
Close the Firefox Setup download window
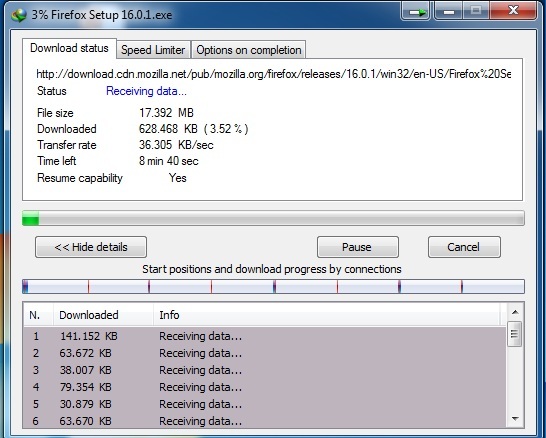click(x=513, y=10)
